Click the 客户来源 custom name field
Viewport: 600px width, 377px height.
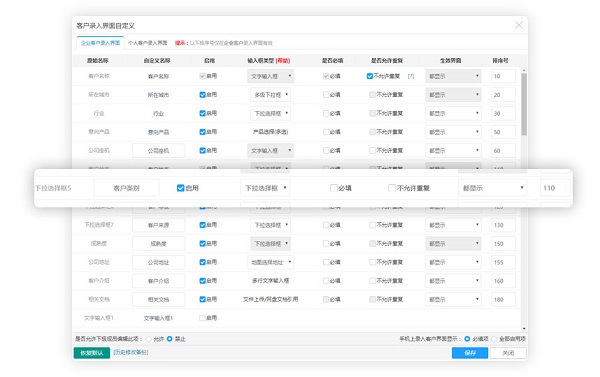point(158,225)
